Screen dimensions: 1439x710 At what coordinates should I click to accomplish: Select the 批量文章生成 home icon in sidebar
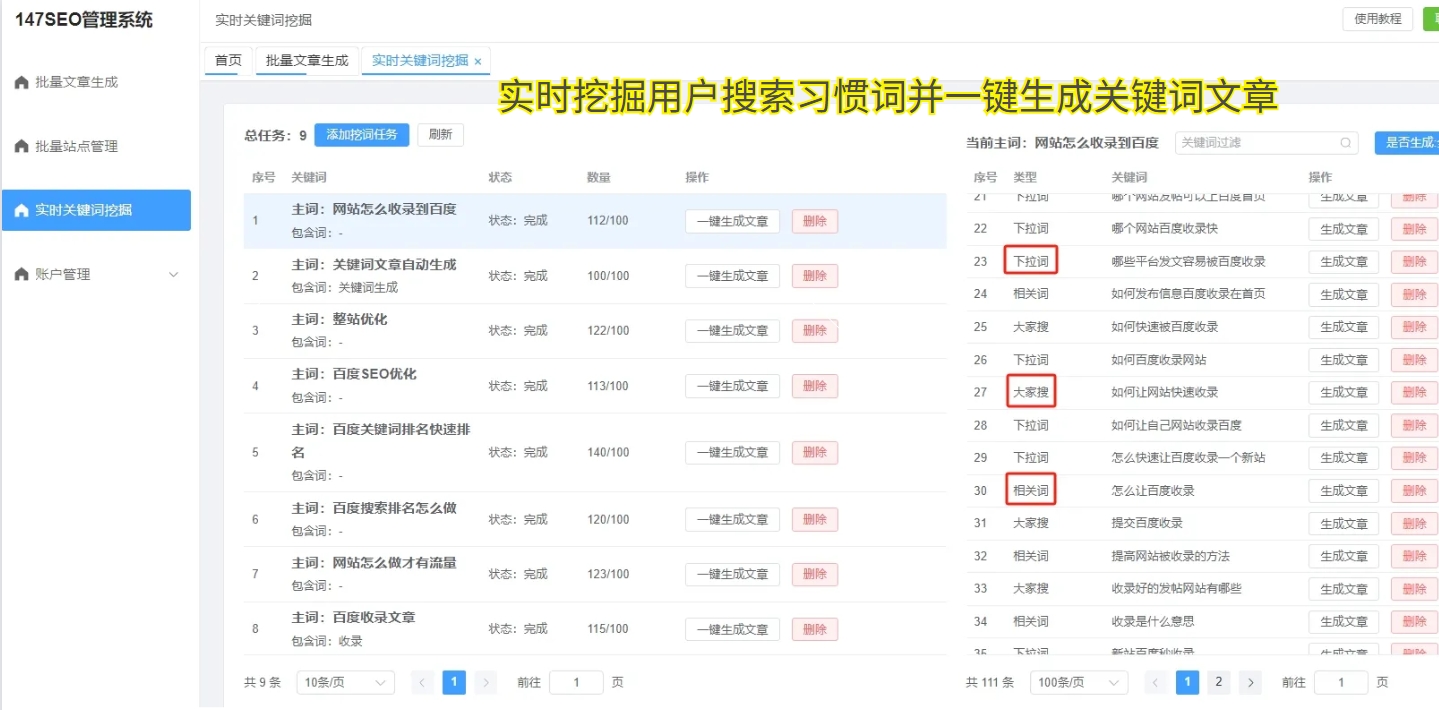point(22,81)
